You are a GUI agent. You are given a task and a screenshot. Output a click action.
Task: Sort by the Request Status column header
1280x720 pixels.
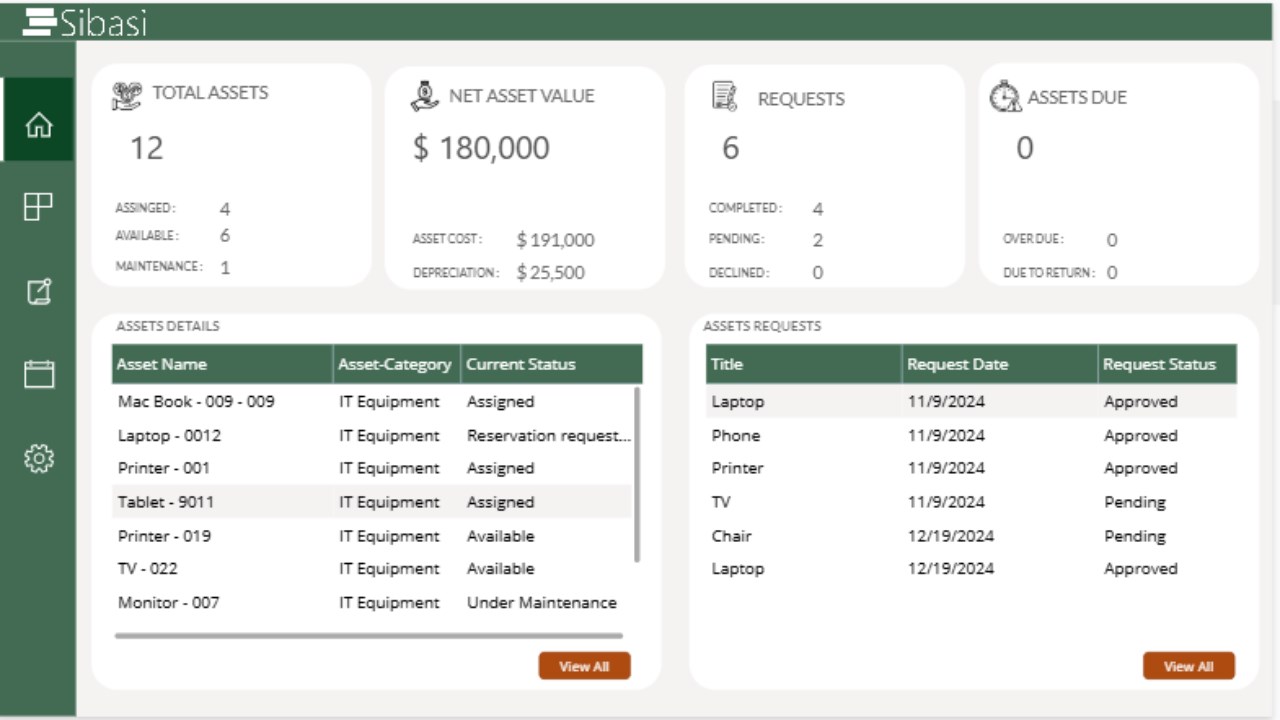[x=1167, y=364]
